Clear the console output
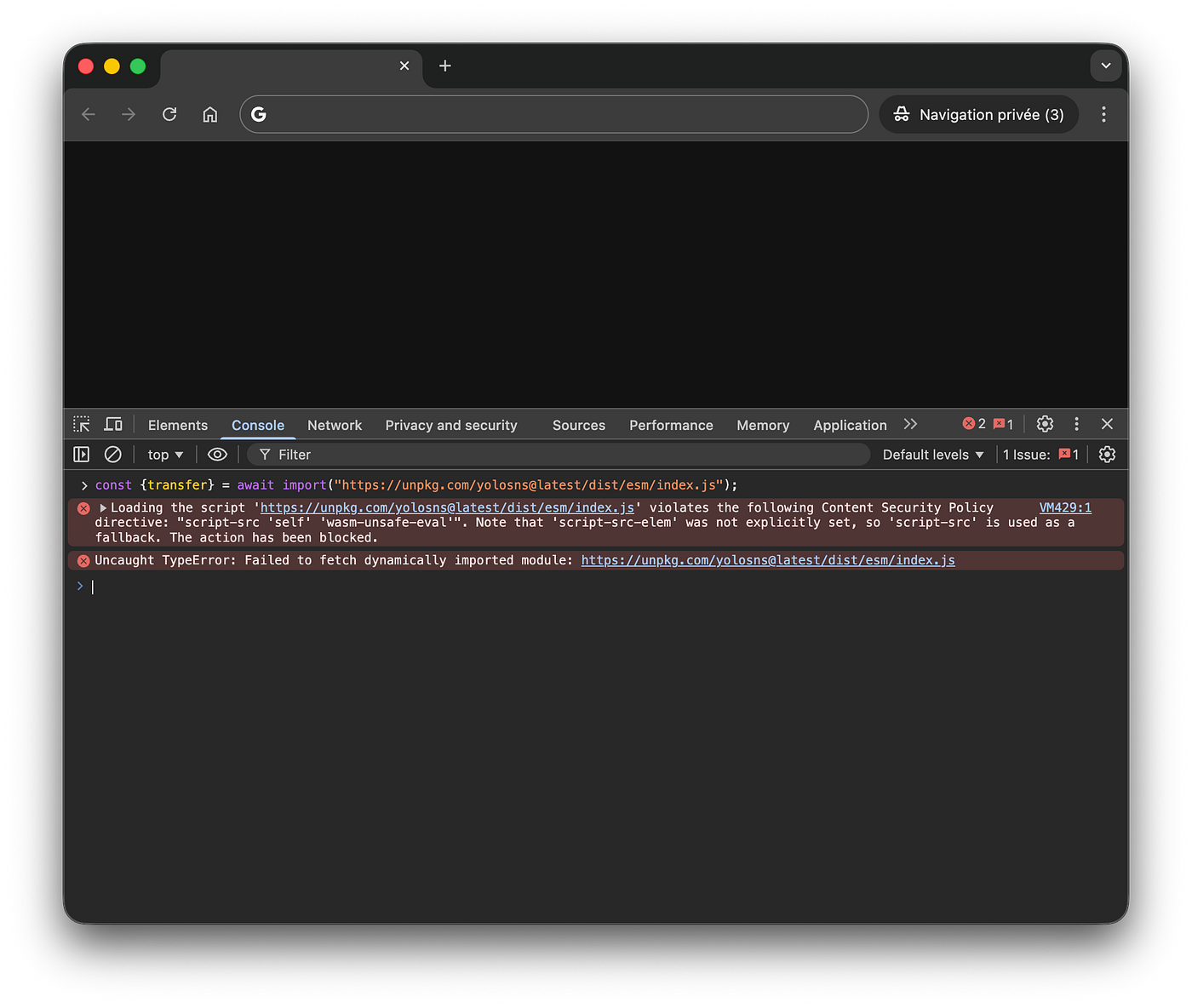 click(113, 454)
